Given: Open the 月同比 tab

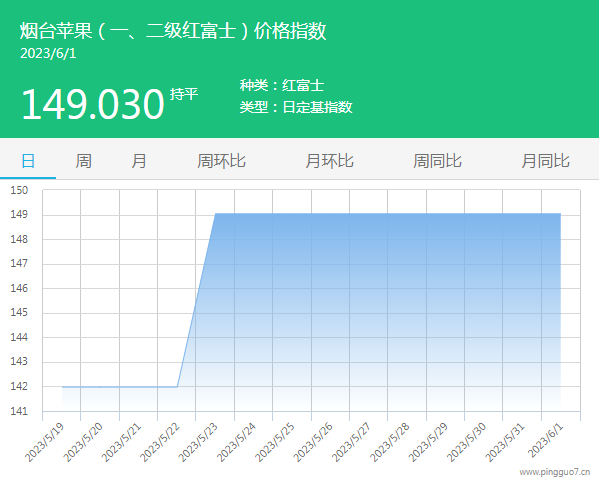Looking at the screenshot, I should [546, 161].
